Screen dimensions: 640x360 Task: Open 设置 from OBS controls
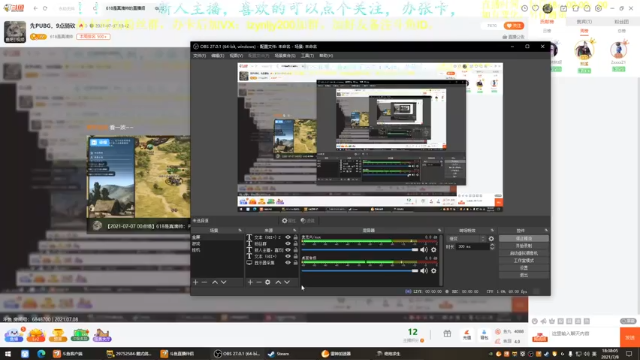pos(524,268)
